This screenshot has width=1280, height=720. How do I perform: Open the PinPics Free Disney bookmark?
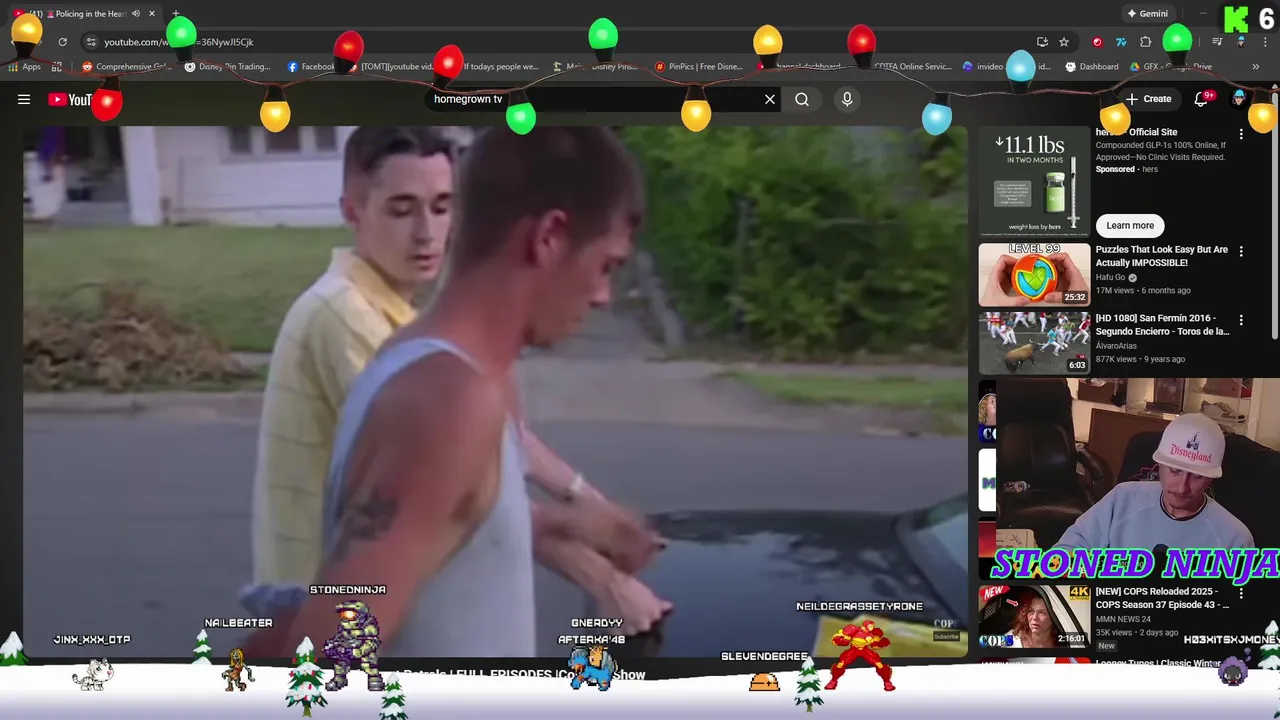(x=698, y=67)
